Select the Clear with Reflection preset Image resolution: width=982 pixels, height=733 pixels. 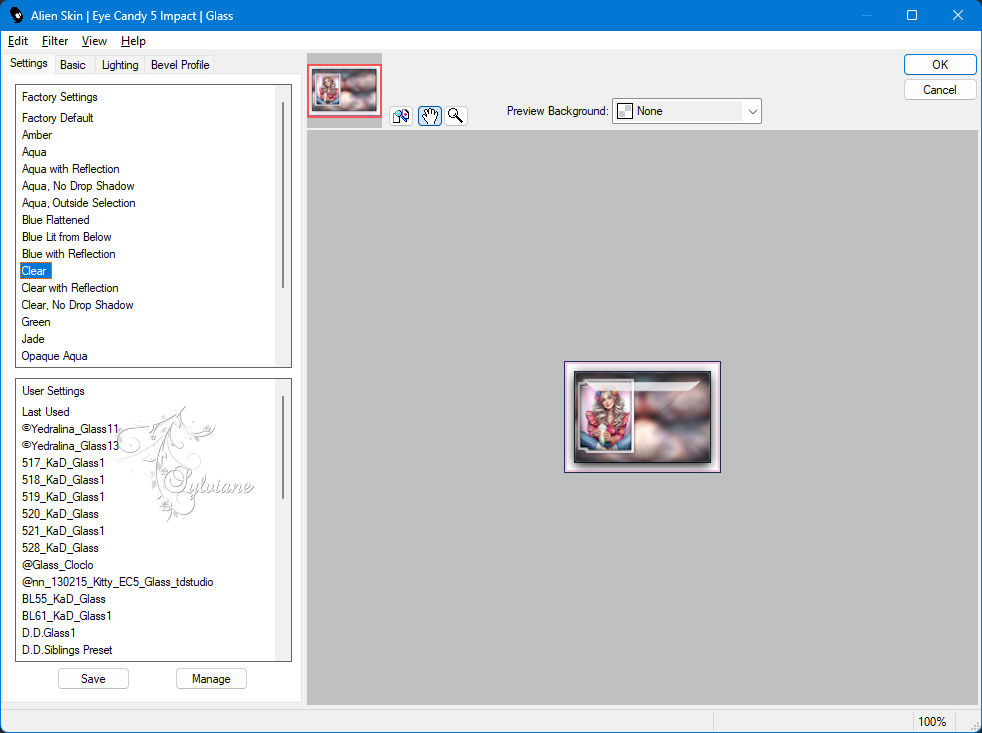[70, 288]
